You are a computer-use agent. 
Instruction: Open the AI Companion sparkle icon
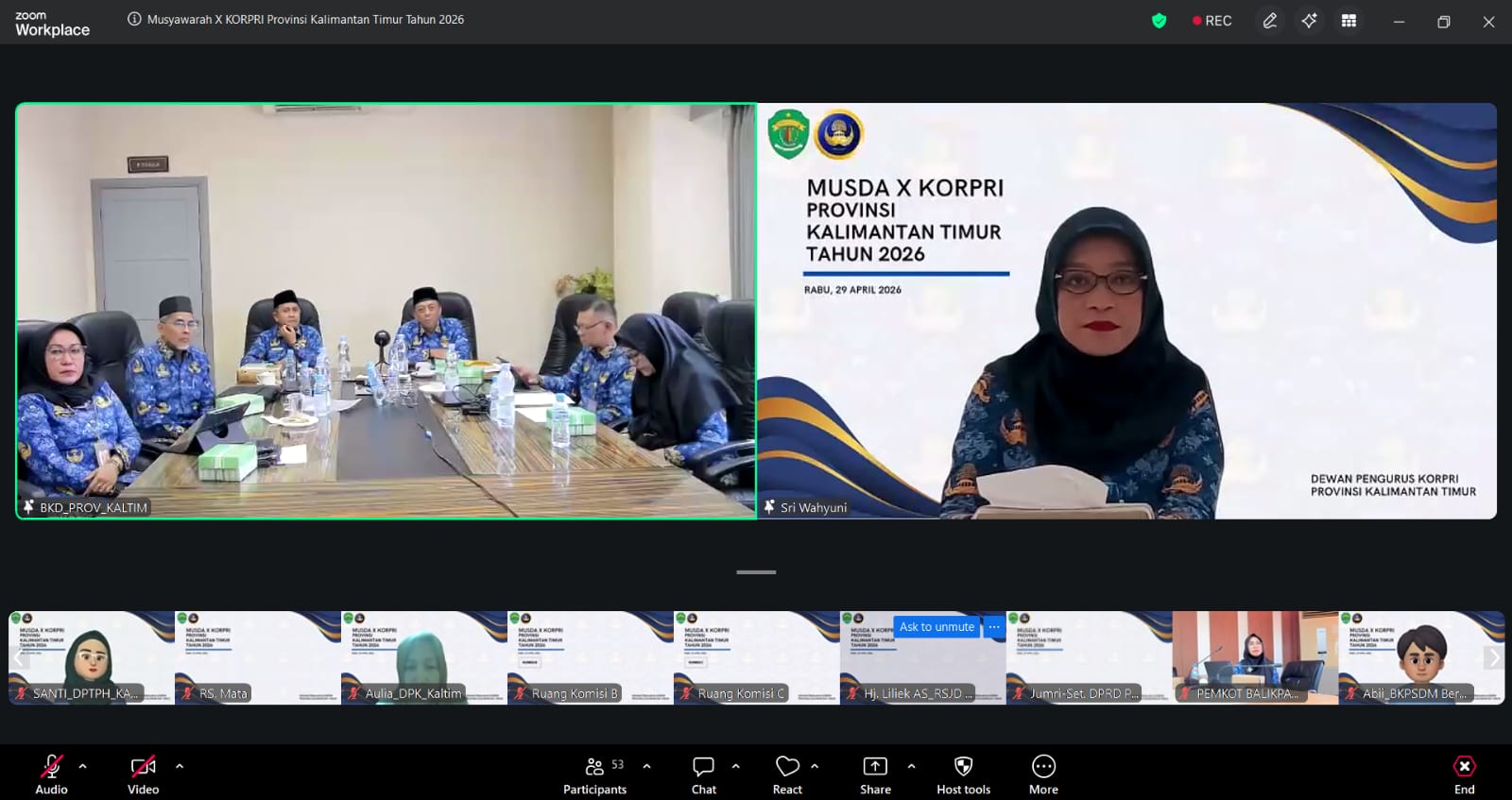pos(1309,21)
